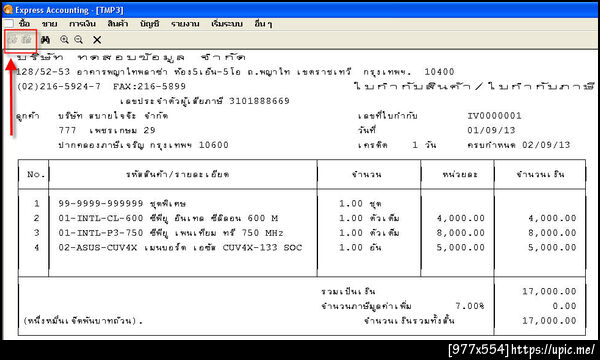
Task: Click the document control icon left of ซื้อ
Action: click(x=8, y=24)
